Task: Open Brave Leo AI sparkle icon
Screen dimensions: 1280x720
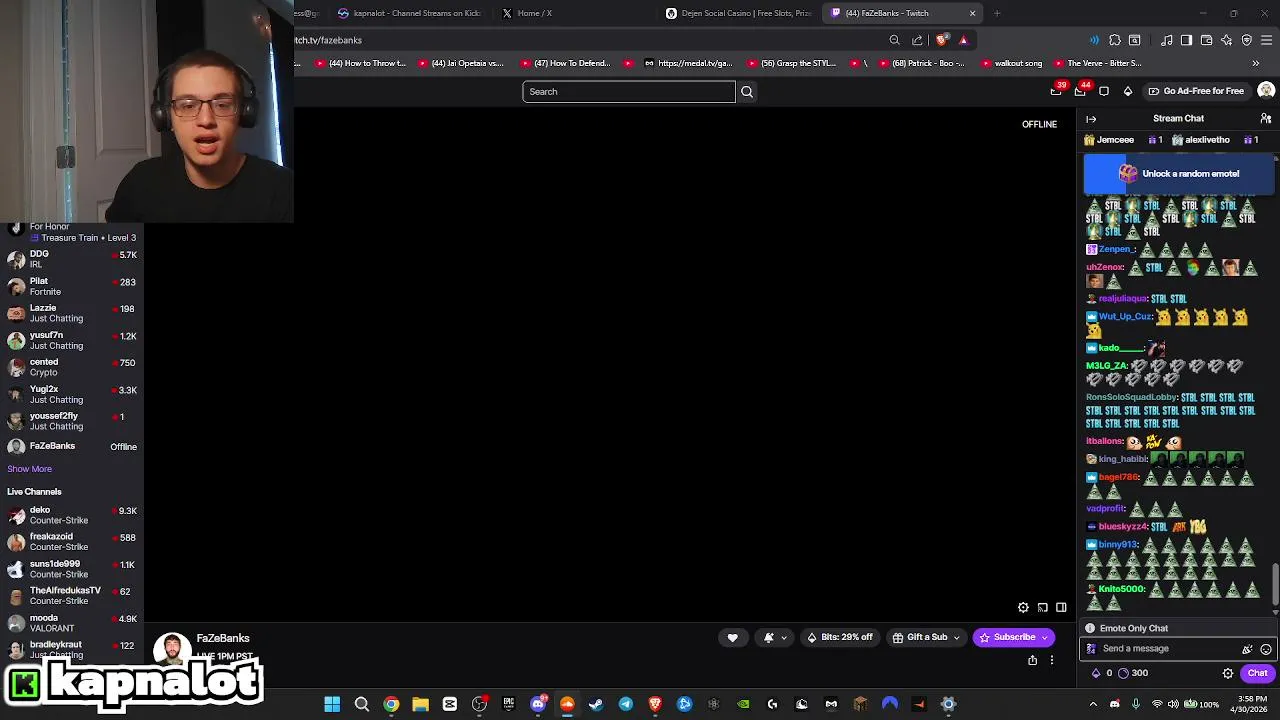Action: (x=1227, y=40)
